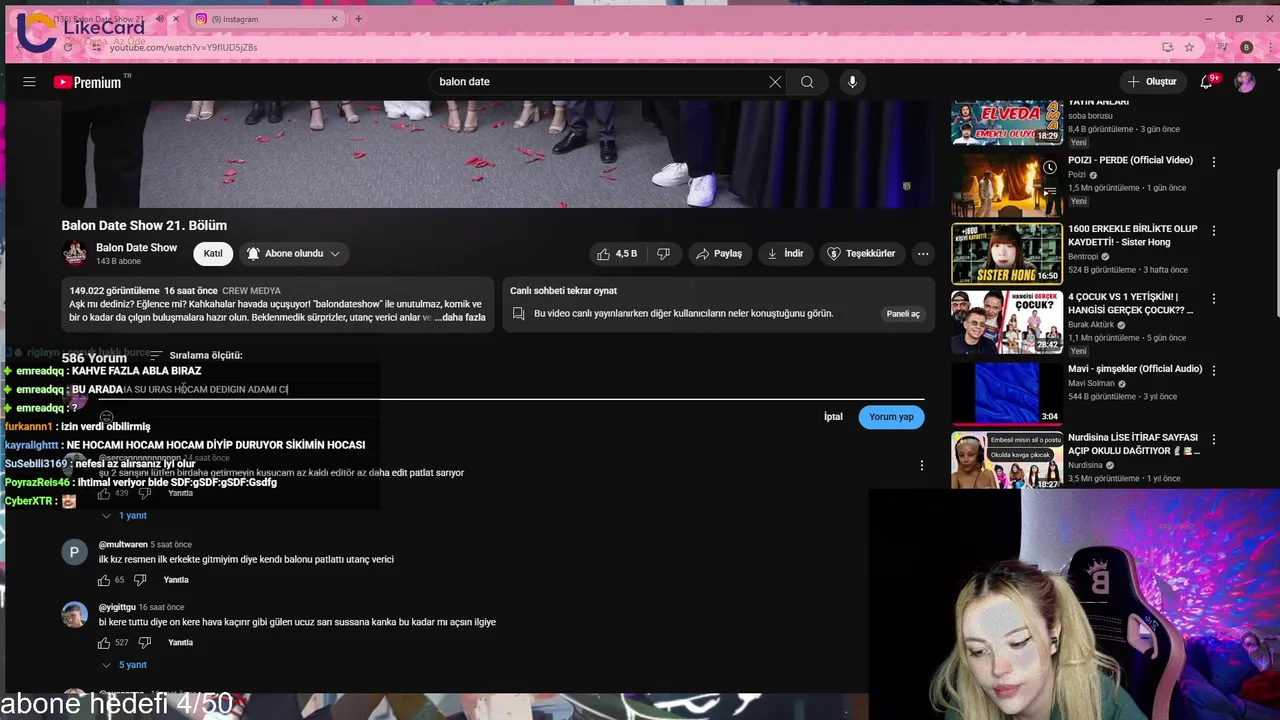Open 4 ÇOCUK VS 1 YETİŞKİN thumbnail
The height and width of the screenshot is (720, 1280).
tap(1007, 322)
